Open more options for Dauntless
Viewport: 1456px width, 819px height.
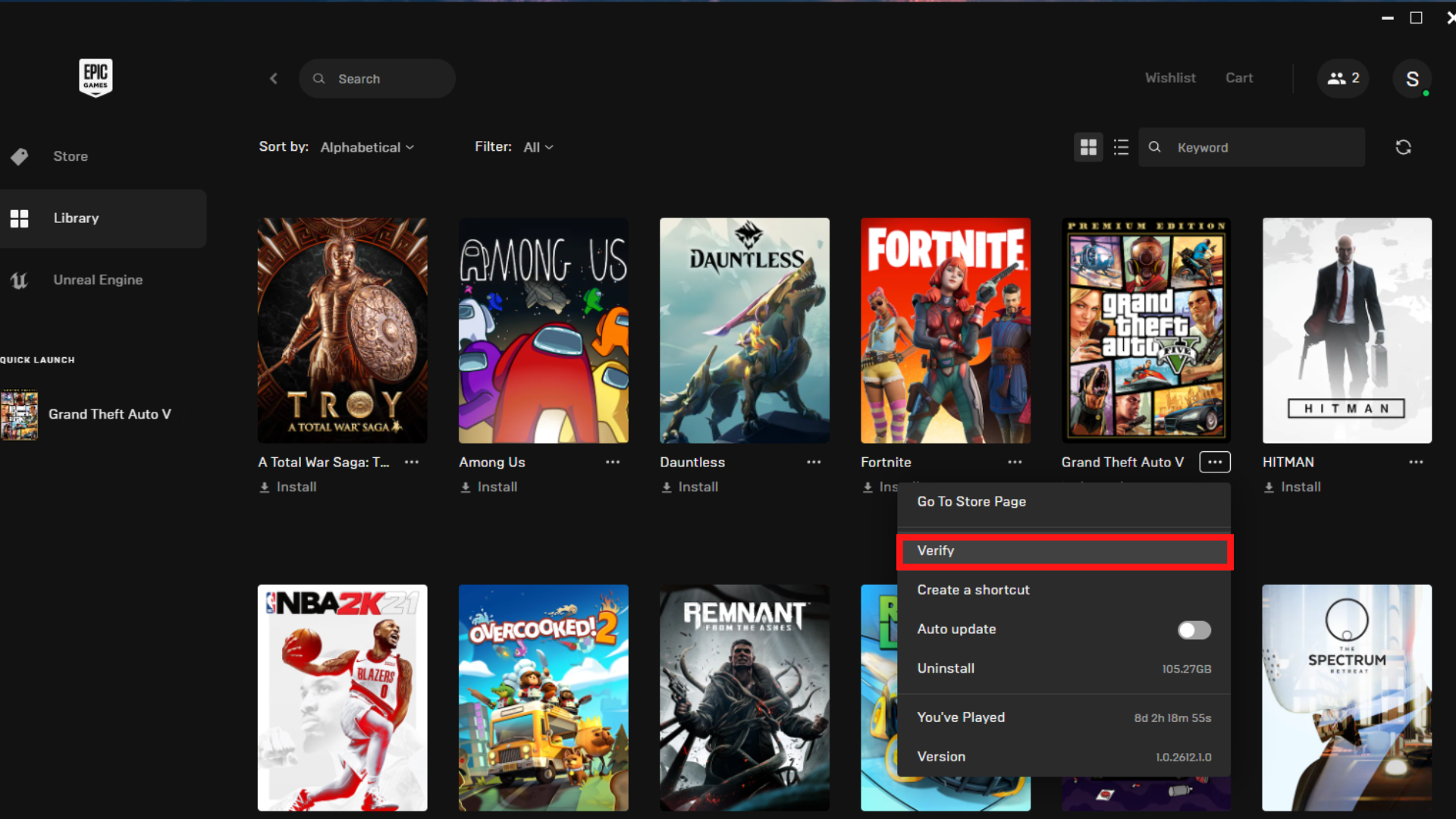click(814, 462)
